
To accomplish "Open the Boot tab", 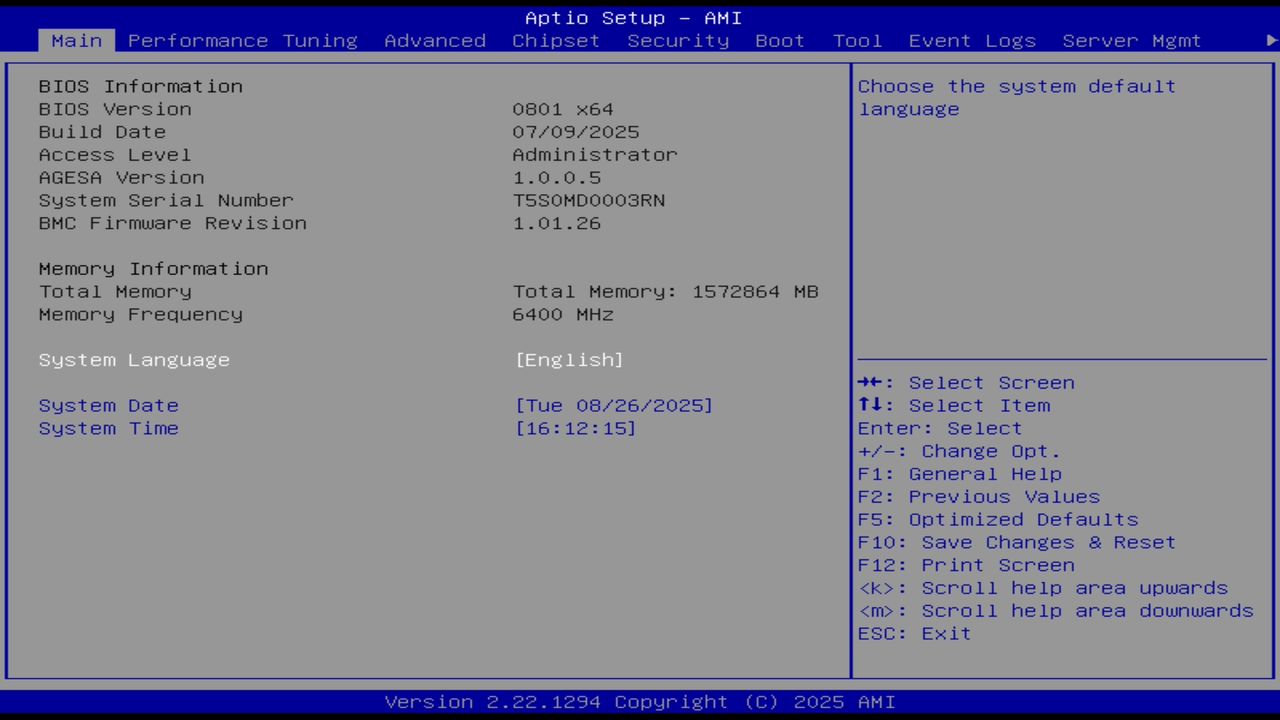I will [780, 40].
